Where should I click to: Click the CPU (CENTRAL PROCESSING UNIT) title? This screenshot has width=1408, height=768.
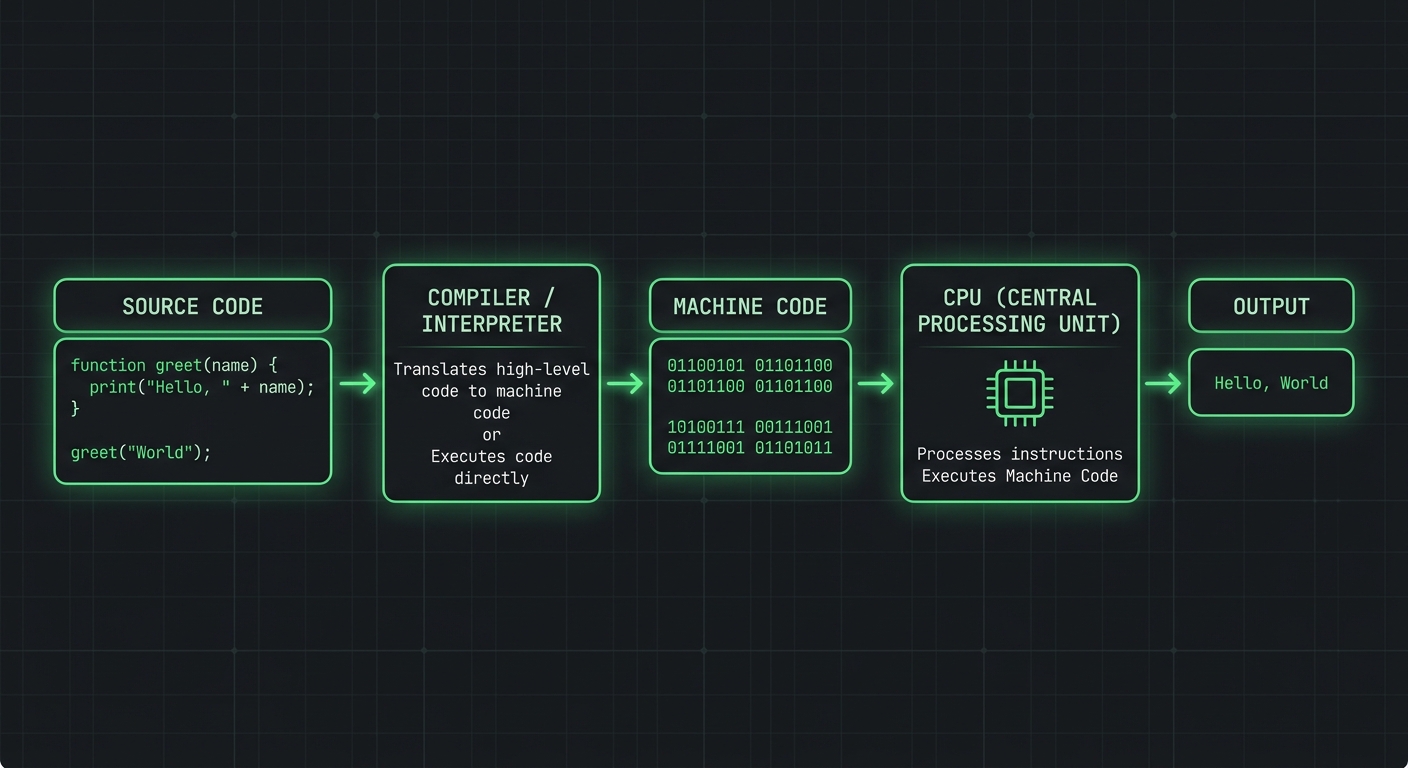pyautogui.click(x=1020, y=311)
